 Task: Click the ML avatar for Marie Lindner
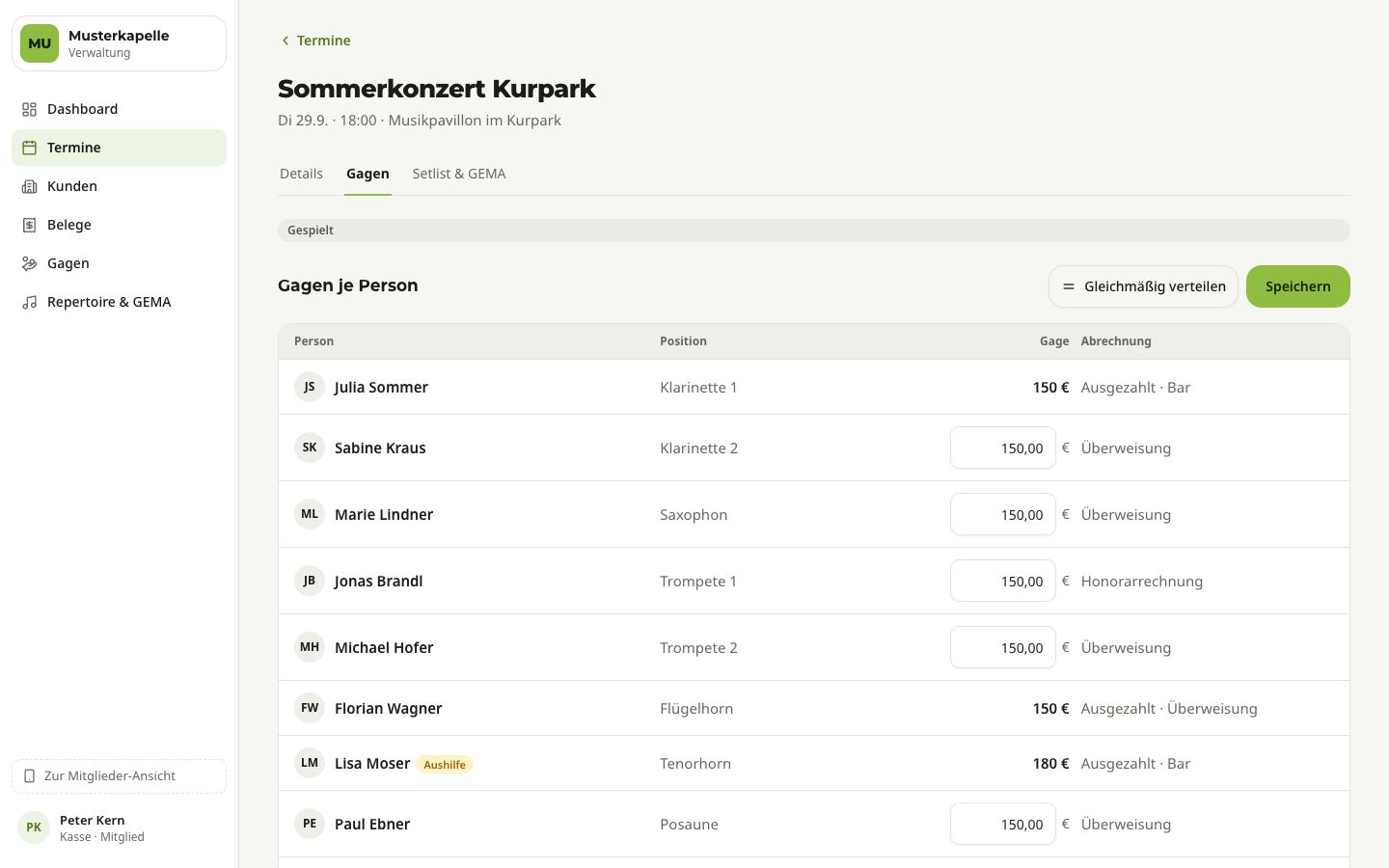[310, 514]
